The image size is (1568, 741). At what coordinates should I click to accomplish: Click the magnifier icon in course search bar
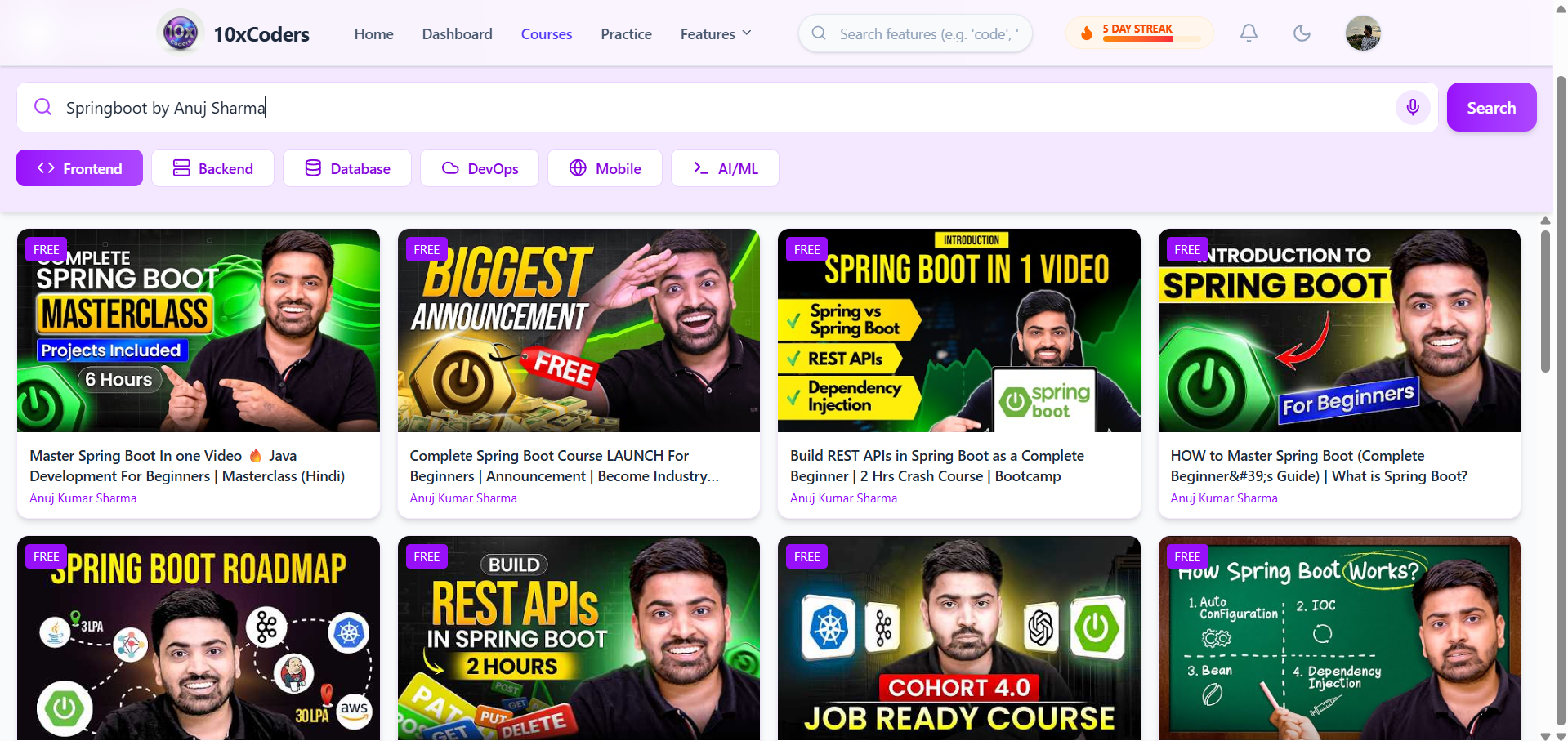coord(43,107)
